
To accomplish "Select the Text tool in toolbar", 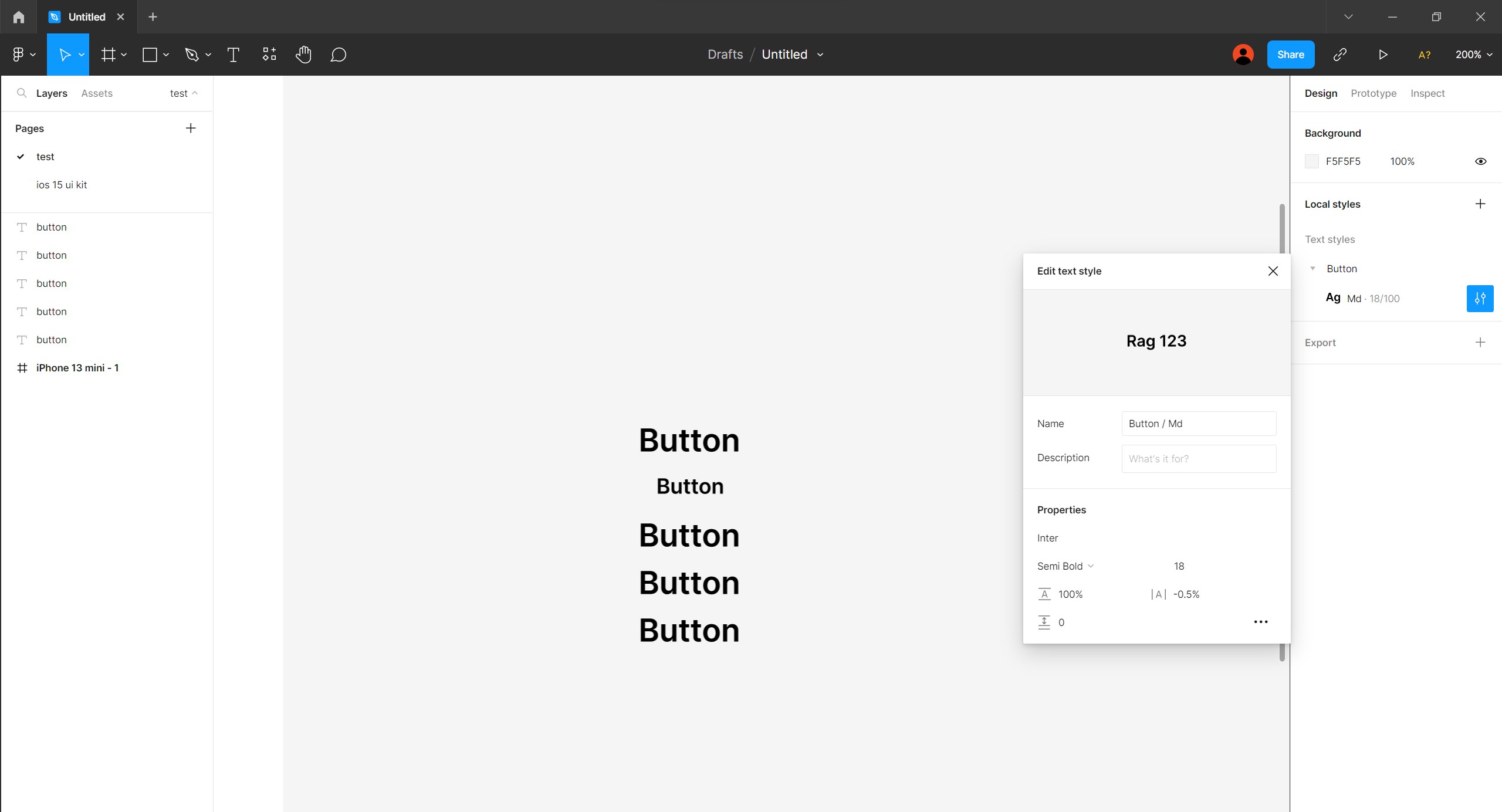I will 233,55.
